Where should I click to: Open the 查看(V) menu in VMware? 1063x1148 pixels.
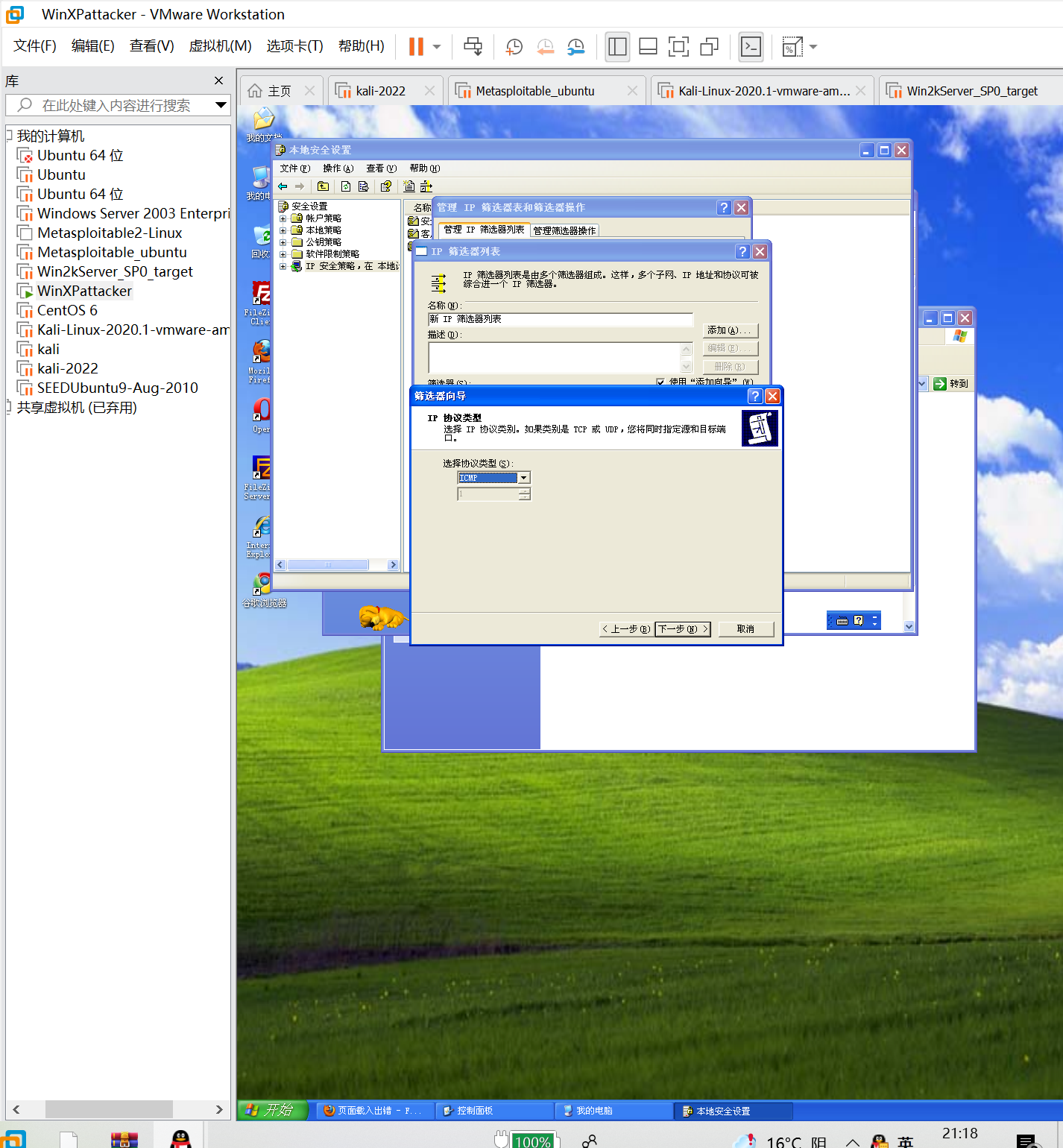tap(151, 45)
